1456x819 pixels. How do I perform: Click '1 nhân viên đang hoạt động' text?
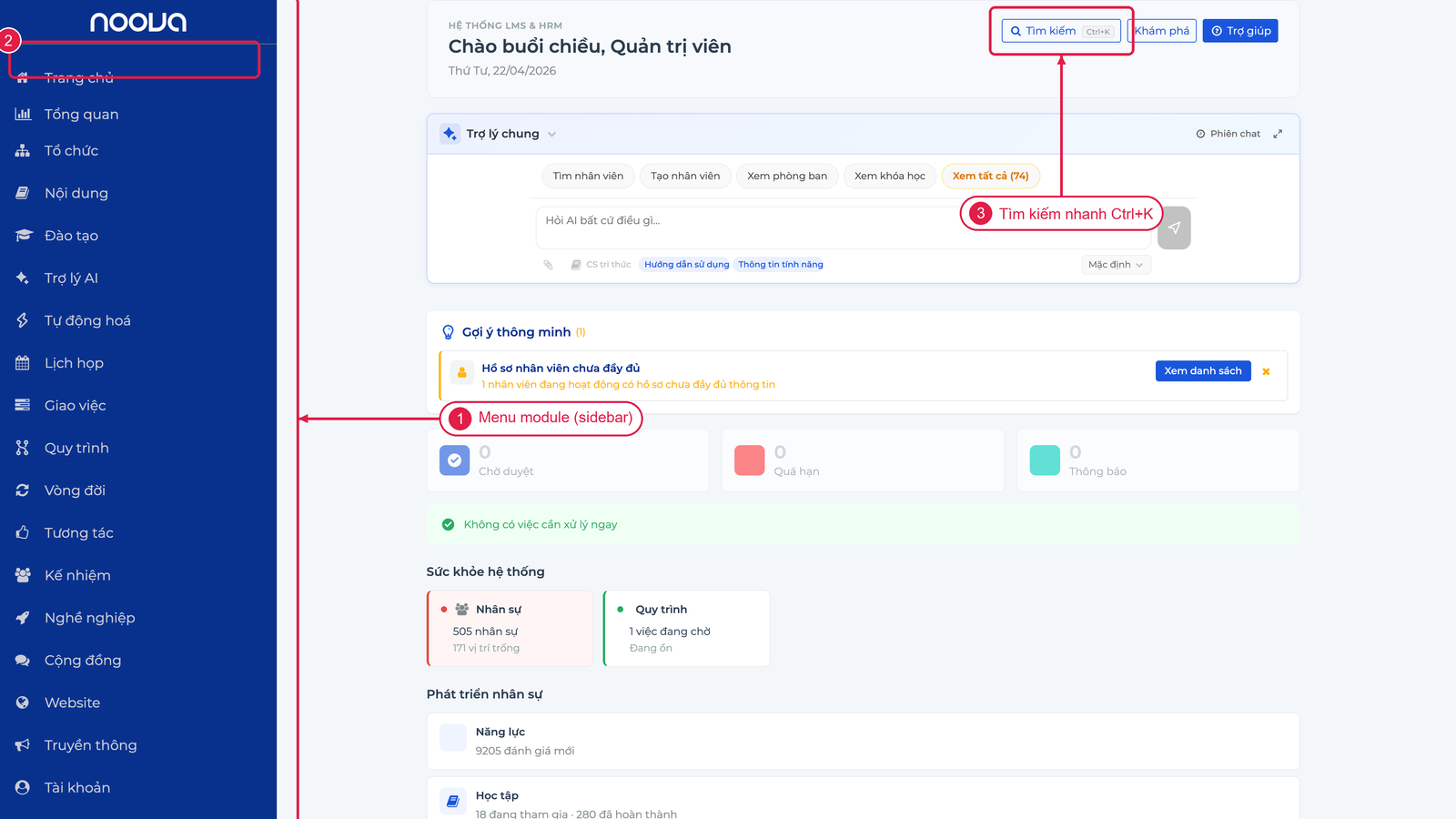pyautogui.click(x=628, y=385)
